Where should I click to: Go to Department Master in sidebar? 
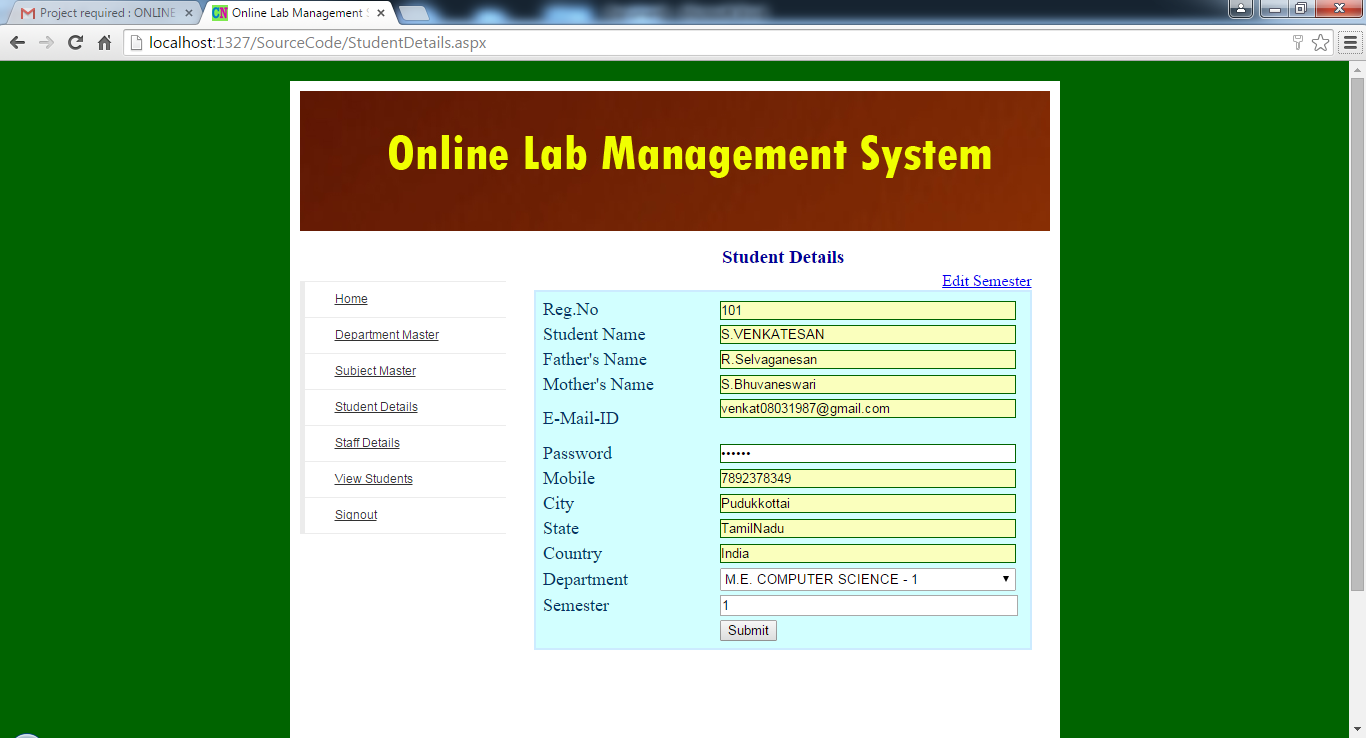(386, 335)
